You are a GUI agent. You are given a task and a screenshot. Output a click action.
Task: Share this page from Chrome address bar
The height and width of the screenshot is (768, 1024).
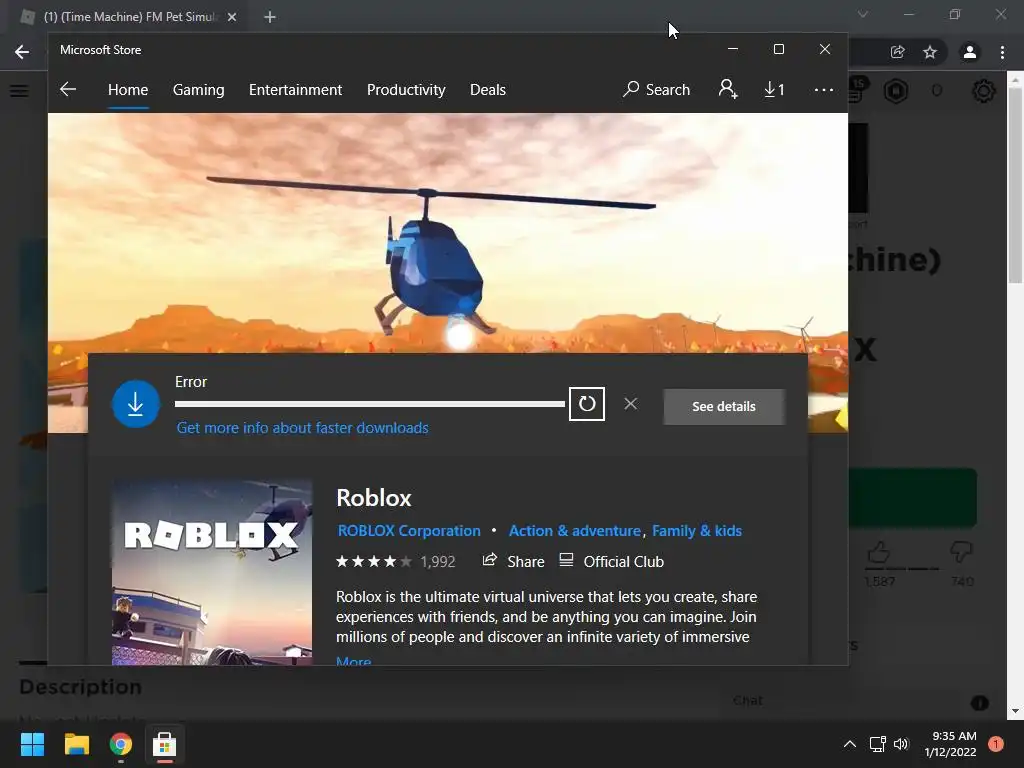click(897, 52)
